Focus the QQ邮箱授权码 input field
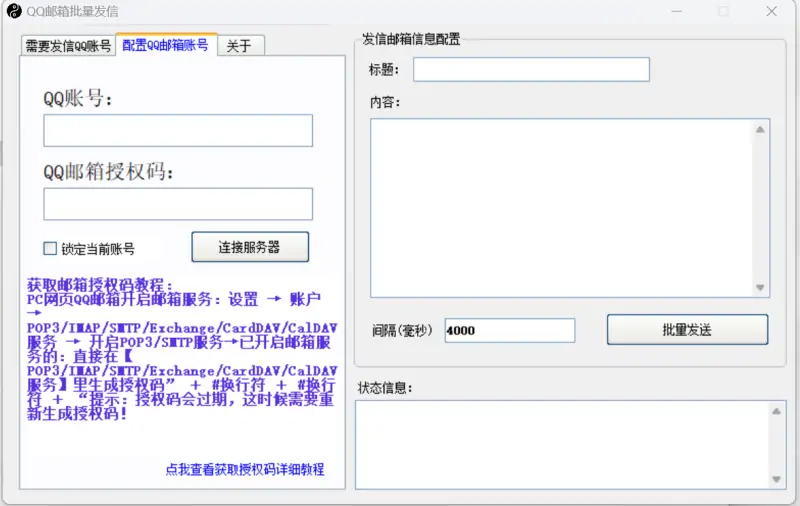The width and height of the screenshot is (800, 506). tap(178, 204)
